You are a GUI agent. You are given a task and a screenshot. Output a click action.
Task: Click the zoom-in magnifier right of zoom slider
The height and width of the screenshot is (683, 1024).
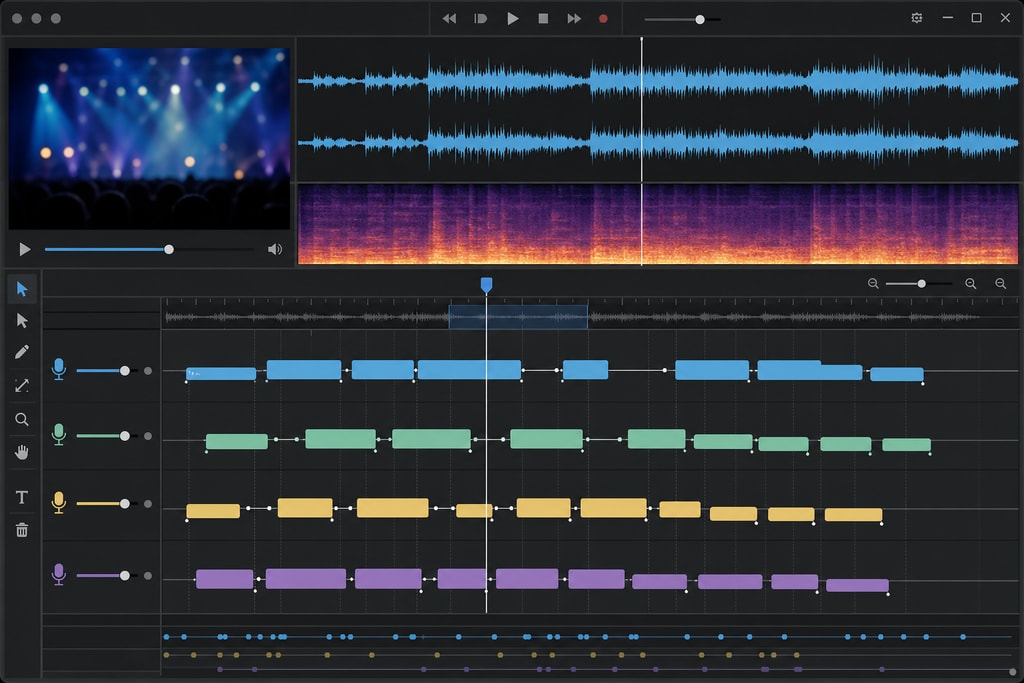click(971, 283)
